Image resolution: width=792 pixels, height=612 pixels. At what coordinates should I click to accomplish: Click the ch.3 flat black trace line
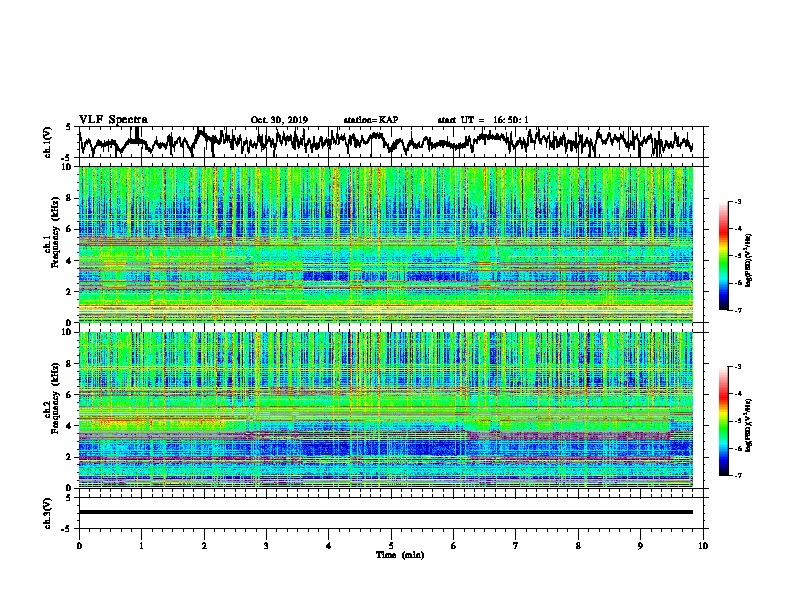pyautogui.click(x=386, y=512)
